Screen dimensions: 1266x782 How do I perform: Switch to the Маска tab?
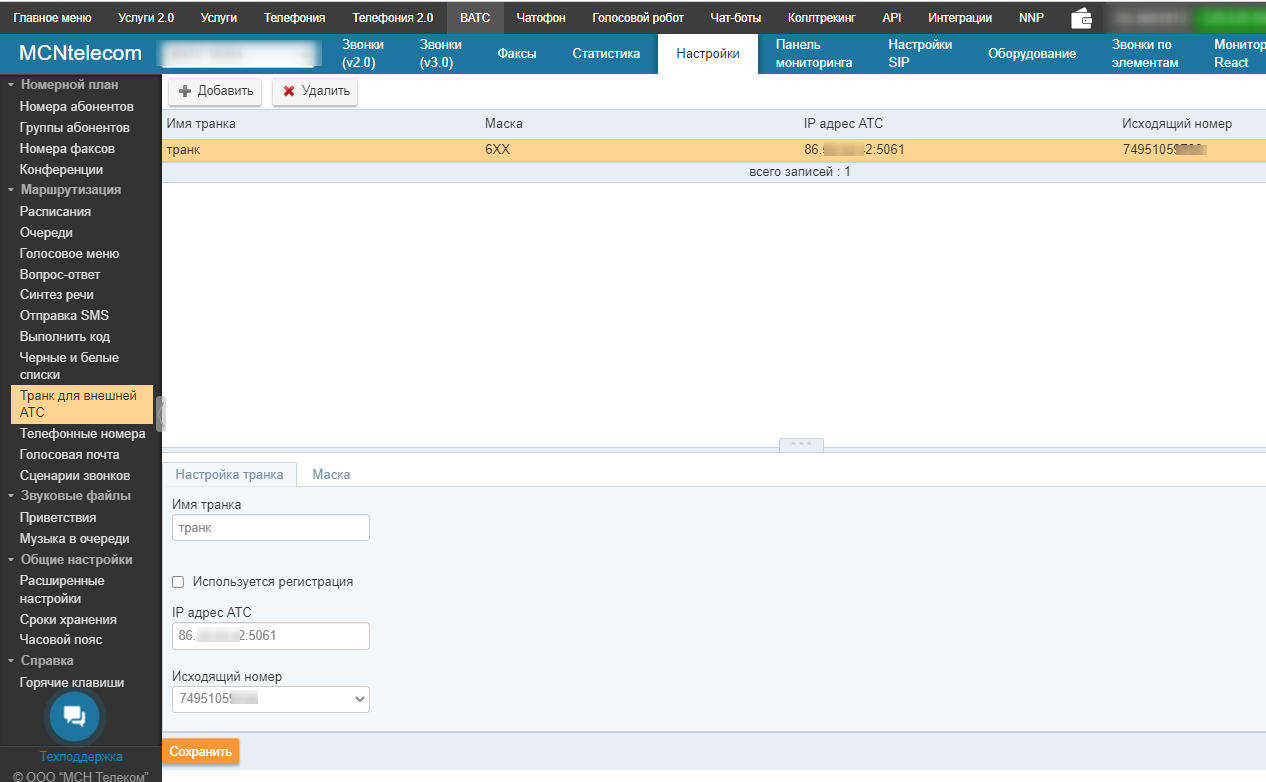click(x=331, y=475)
